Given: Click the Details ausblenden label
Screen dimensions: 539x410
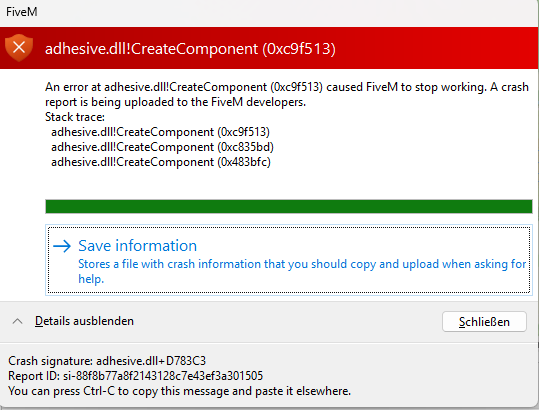Looking at the screenshot, I should tap(84, 321).
